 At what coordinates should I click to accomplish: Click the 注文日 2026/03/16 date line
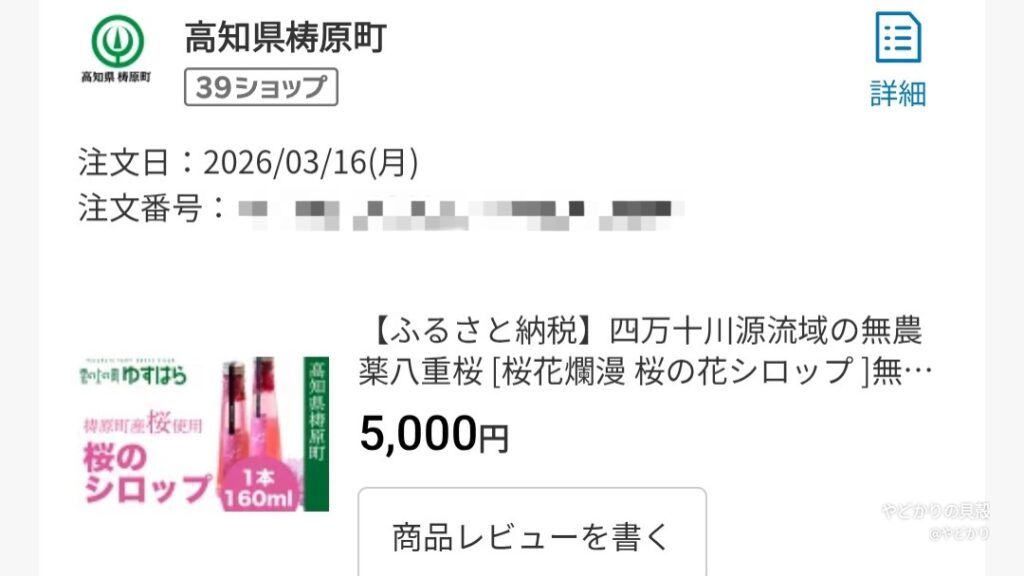click(248, 162)
